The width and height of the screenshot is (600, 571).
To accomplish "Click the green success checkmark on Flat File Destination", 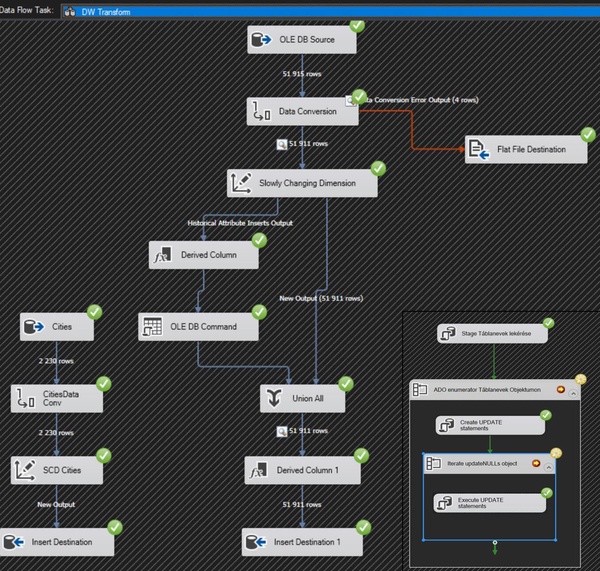I will tap(588, 135).
